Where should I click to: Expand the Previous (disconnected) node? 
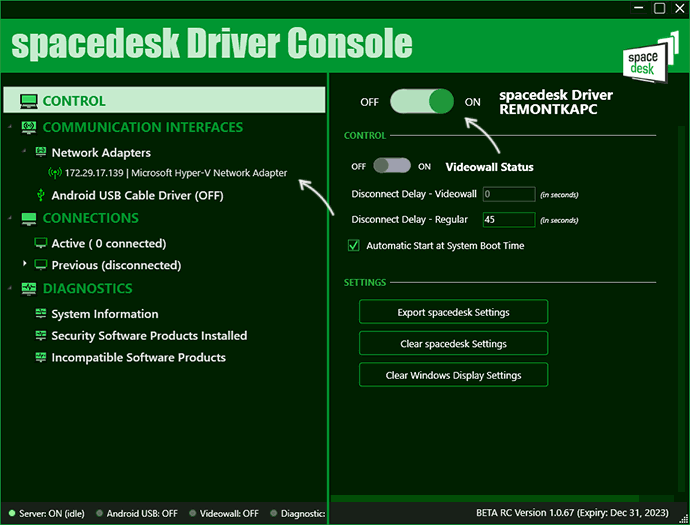pos(25,264)
